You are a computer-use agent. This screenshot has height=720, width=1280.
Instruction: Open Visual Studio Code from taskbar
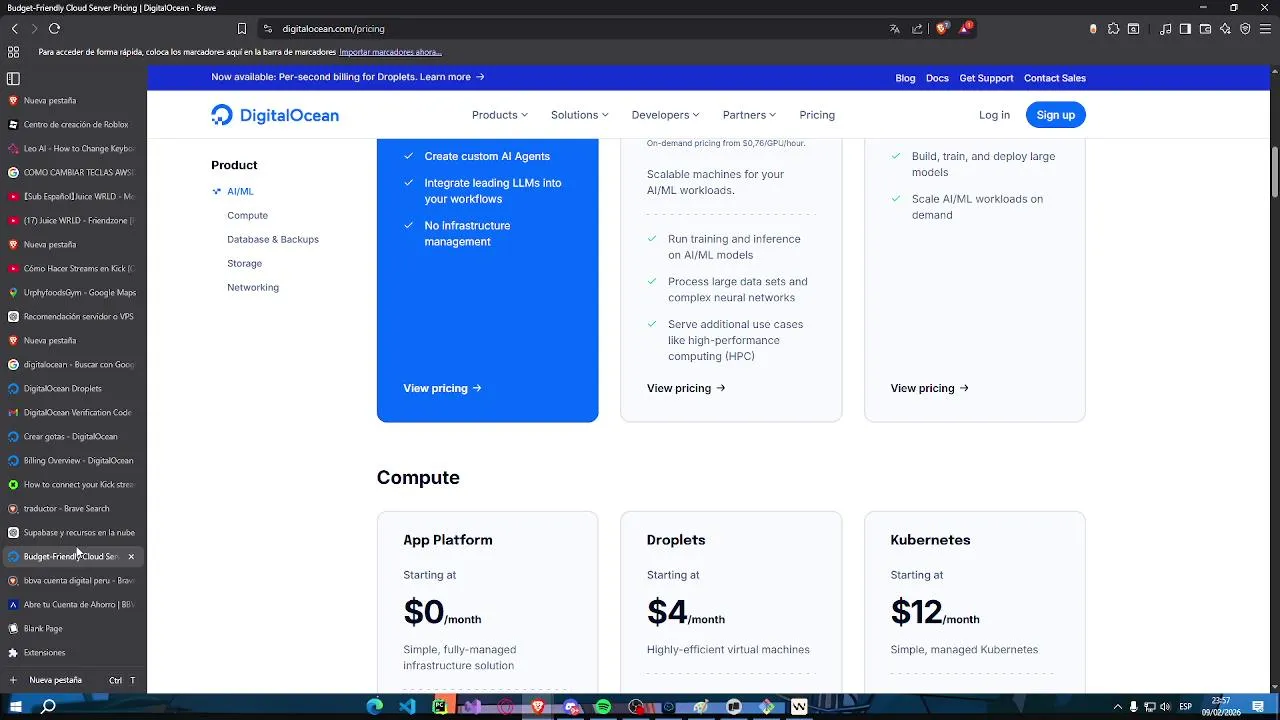(x=407, y=707)
